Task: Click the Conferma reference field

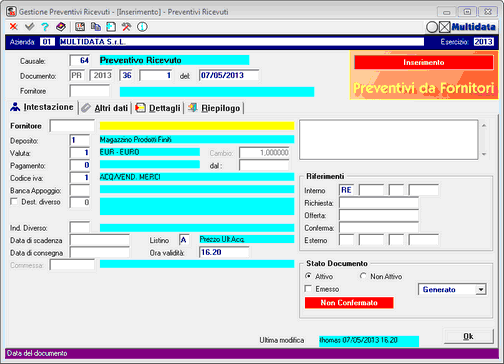Action: point(379,227)
